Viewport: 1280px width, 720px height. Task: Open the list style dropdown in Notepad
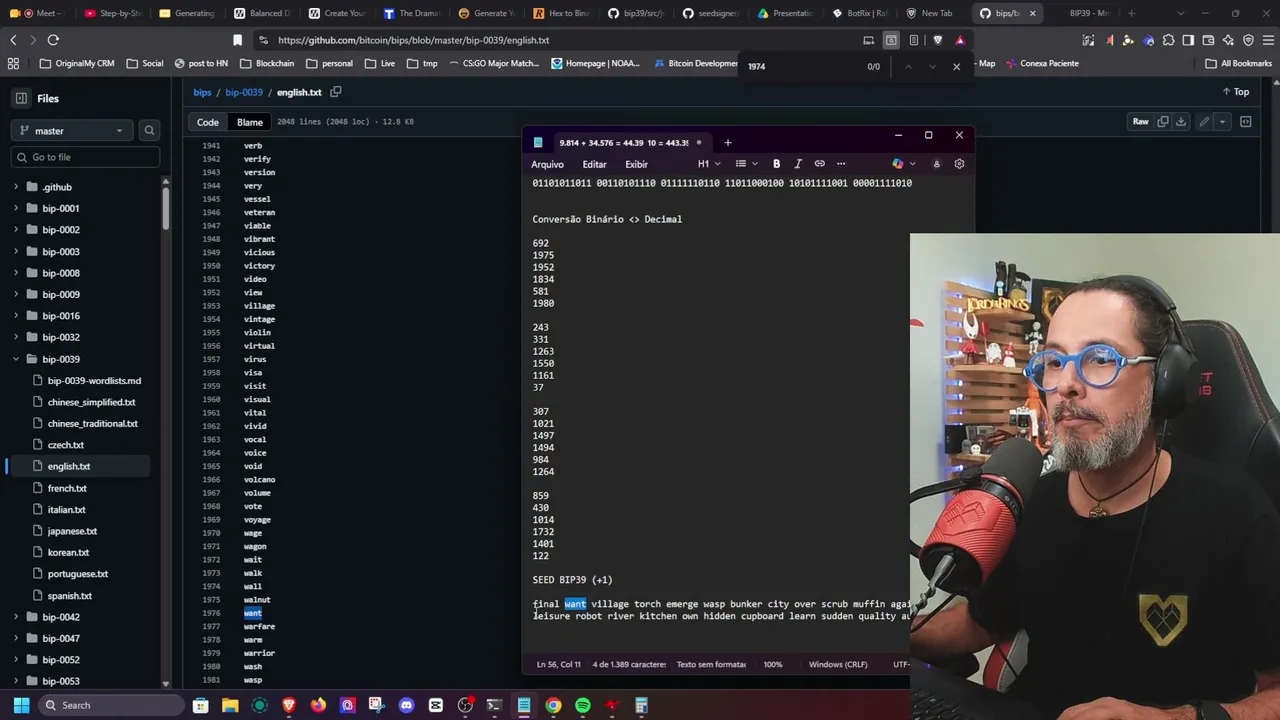(x=746, y=164)
